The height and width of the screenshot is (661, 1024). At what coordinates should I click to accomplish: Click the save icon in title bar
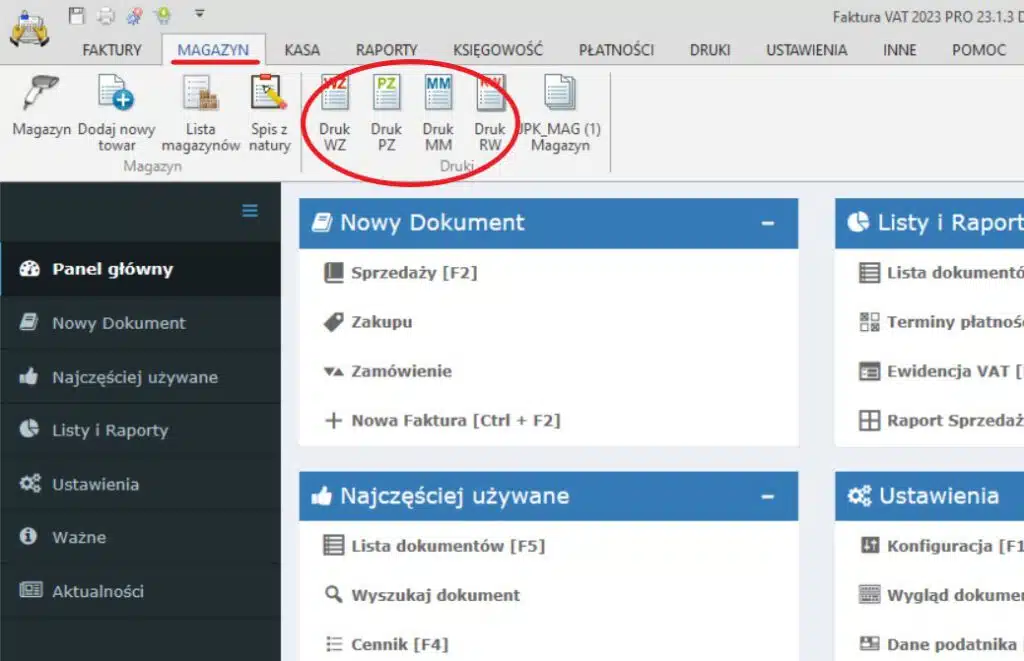pos(77,15)
